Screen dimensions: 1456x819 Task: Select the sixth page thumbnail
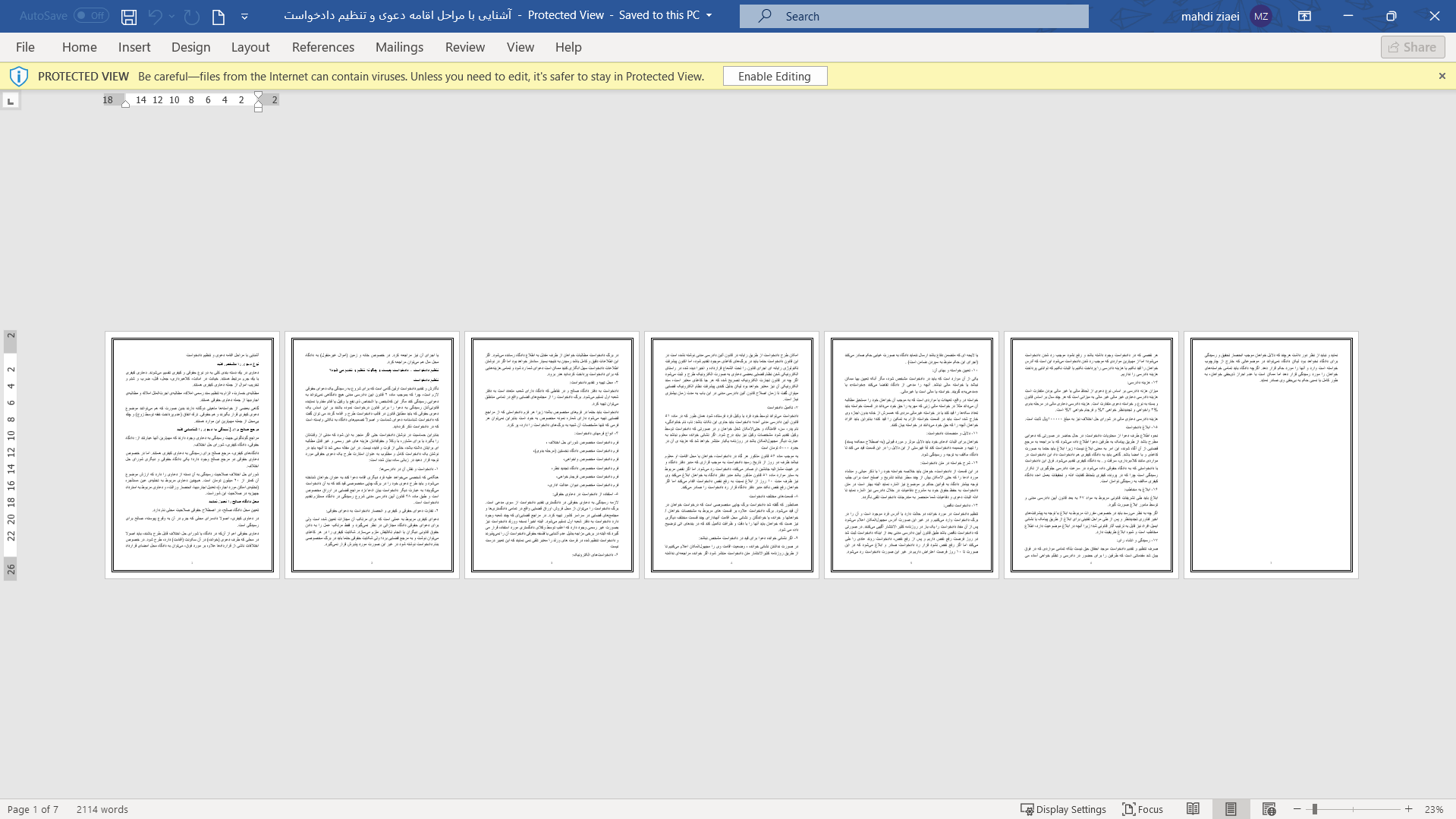click(1091, 455)
